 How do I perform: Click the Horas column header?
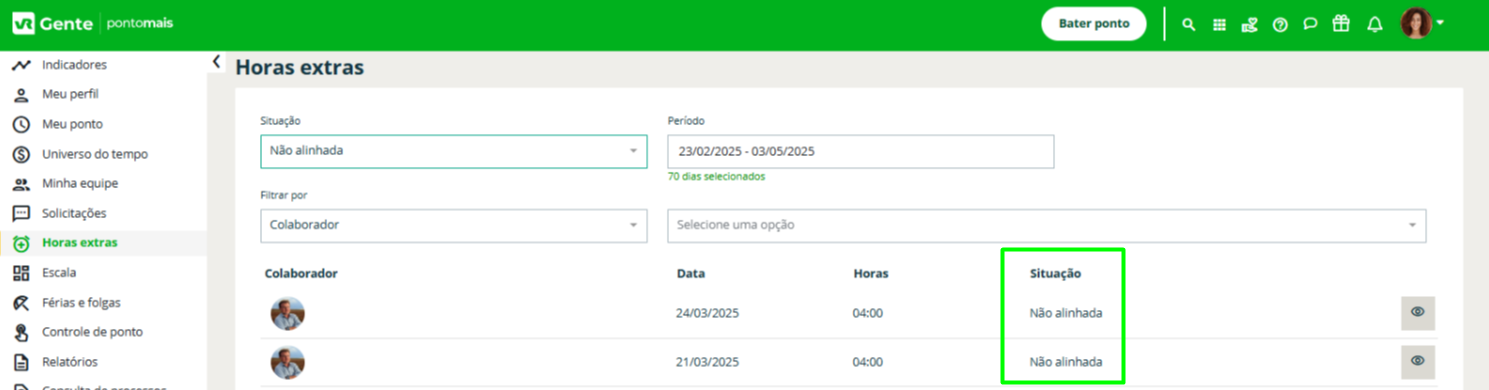coord(870,273)
